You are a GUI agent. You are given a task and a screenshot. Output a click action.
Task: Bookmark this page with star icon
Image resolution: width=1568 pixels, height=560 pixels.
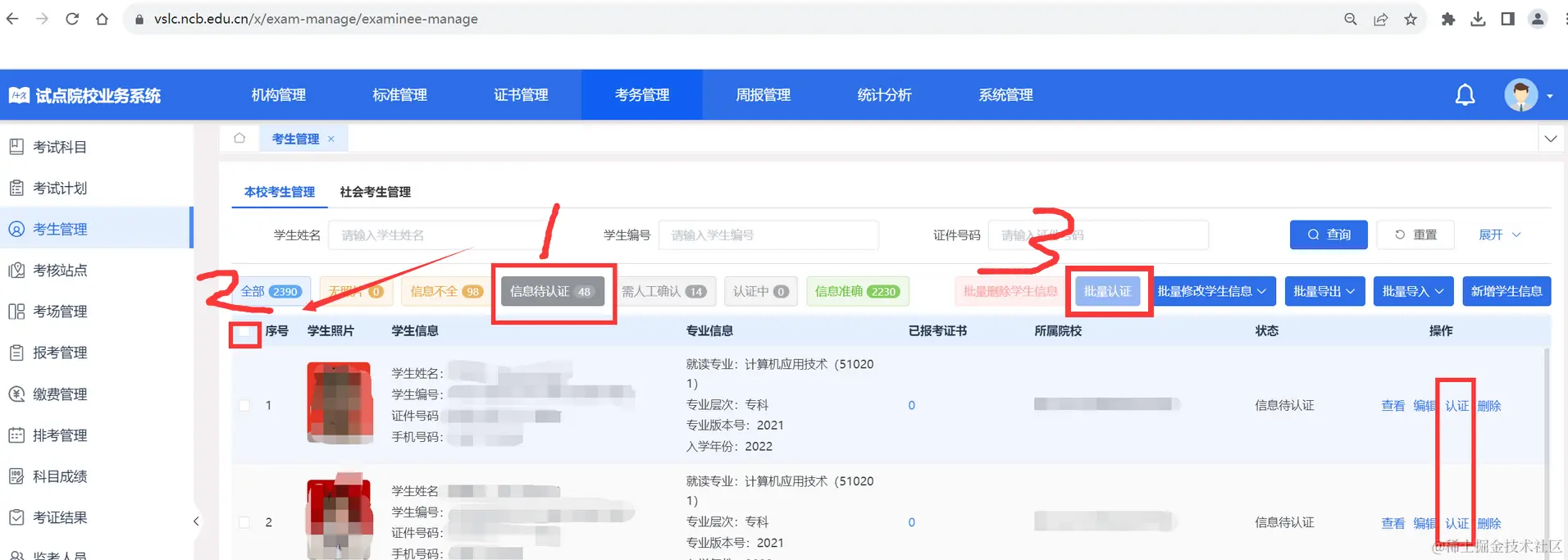(1411, 19)
